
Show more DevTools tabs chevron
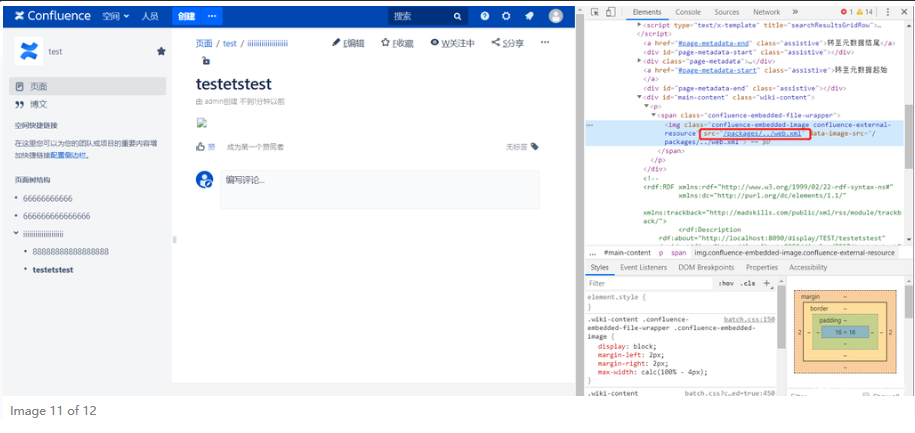pos(795,12)
